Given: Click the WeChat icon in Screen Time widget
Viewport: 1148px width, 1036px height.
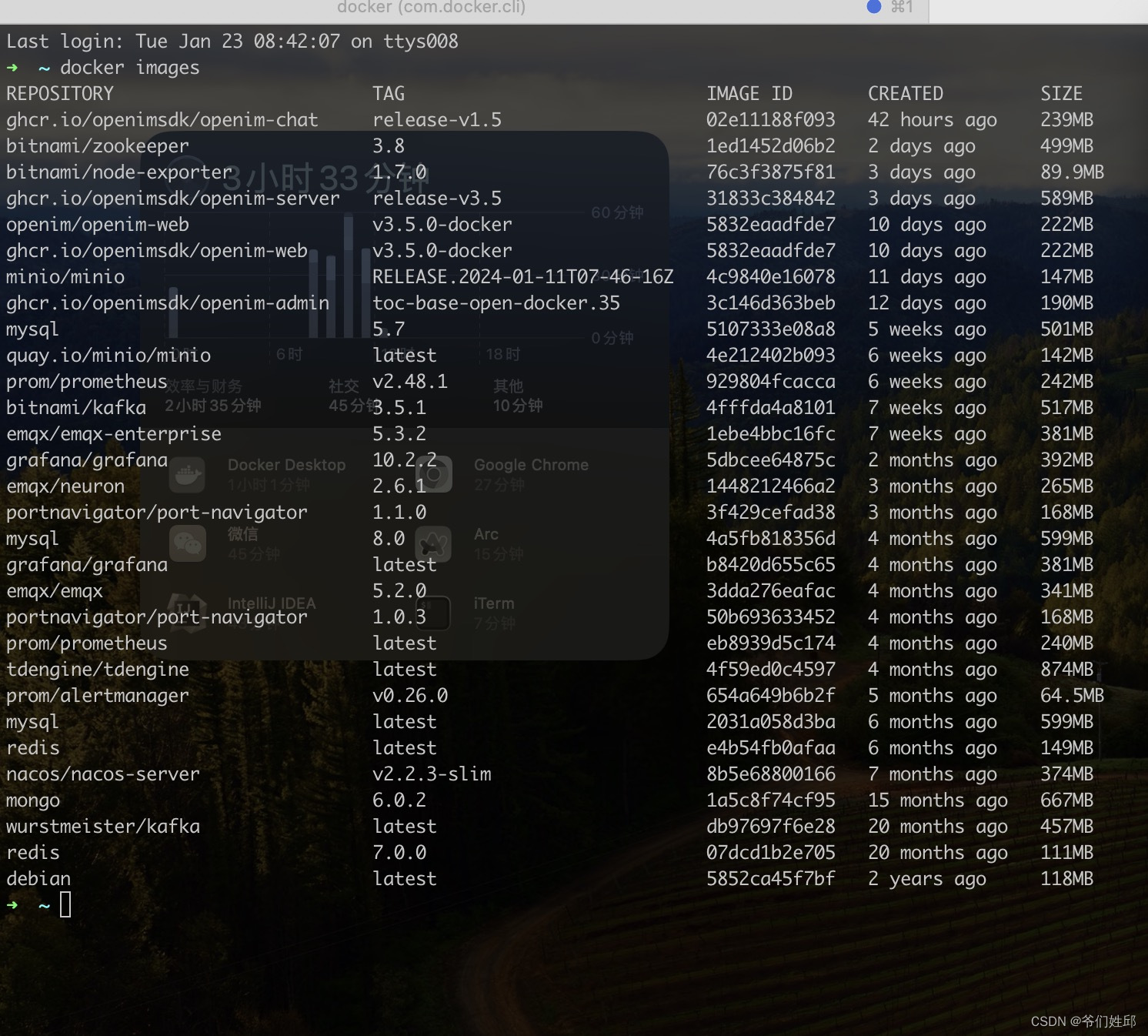Looking at the screenshot, I should pyautogui.click(x=187, y=544).
